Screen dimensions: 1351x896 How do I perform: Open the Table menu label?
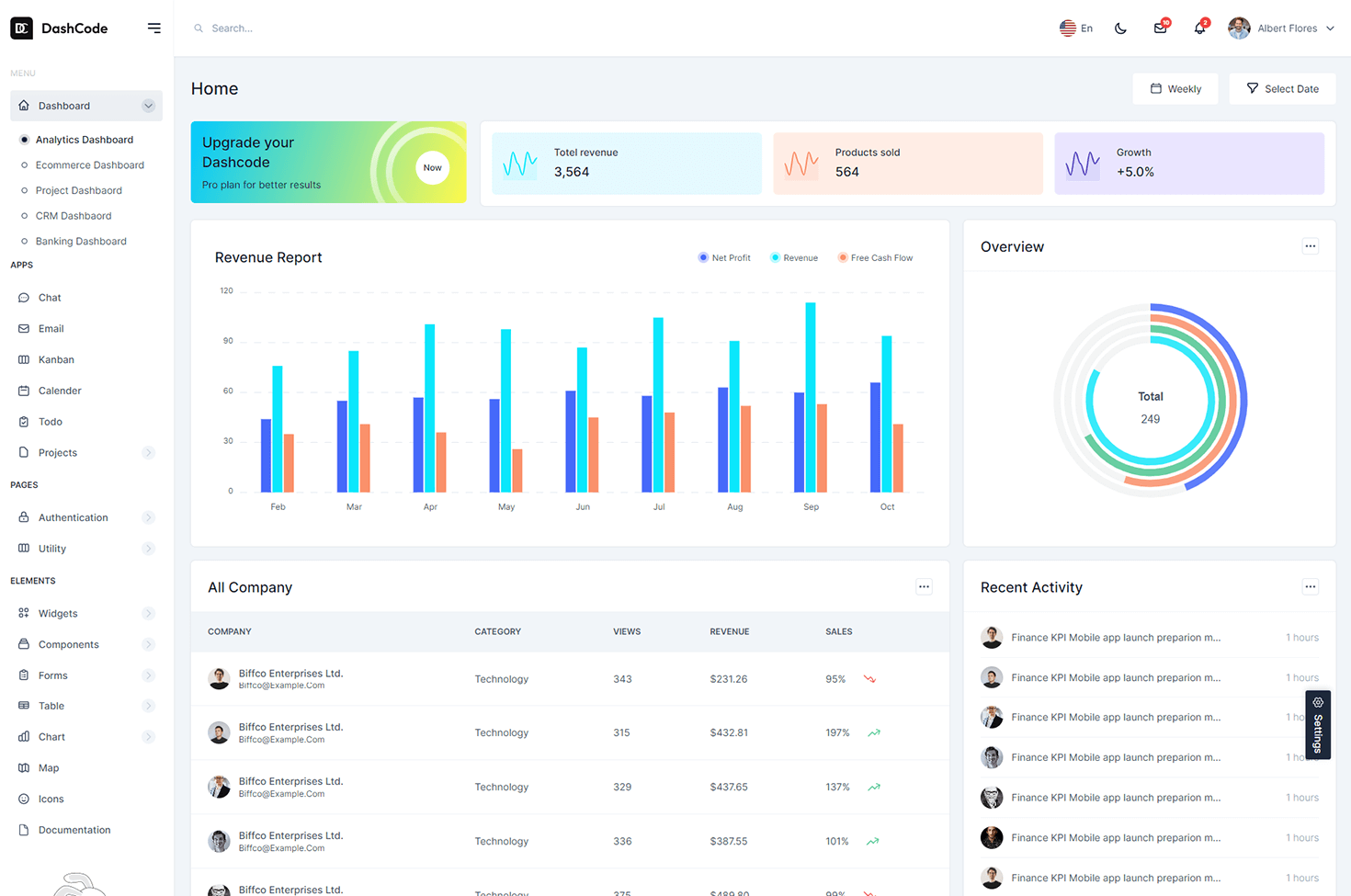(51, 706)
